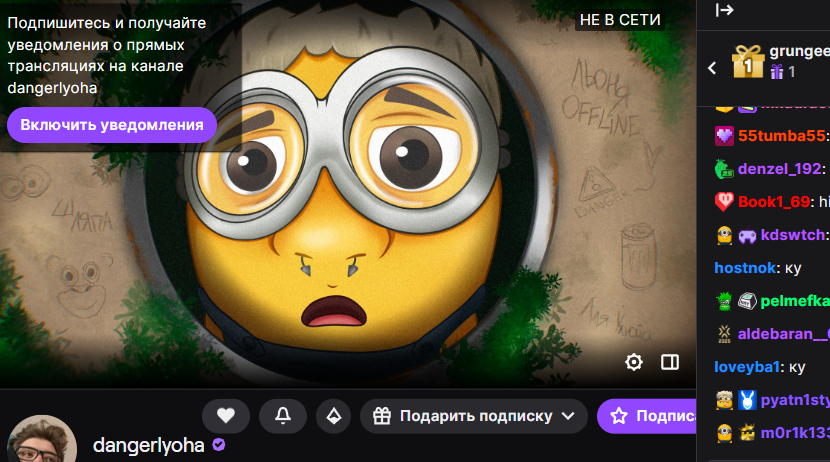Open chat user loveyba1
830x462 pixels.
pos(747,367)
